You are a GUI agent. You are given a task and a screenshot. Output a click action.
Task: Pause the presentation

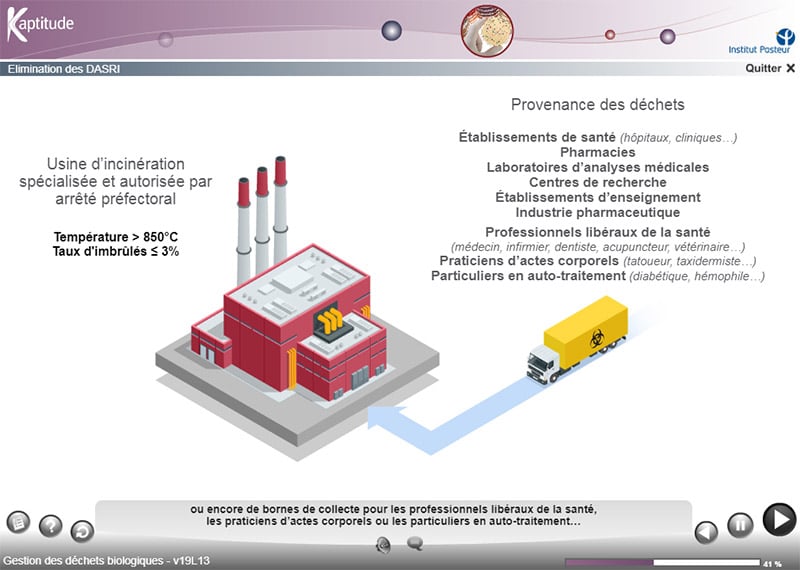pos(739,525)
